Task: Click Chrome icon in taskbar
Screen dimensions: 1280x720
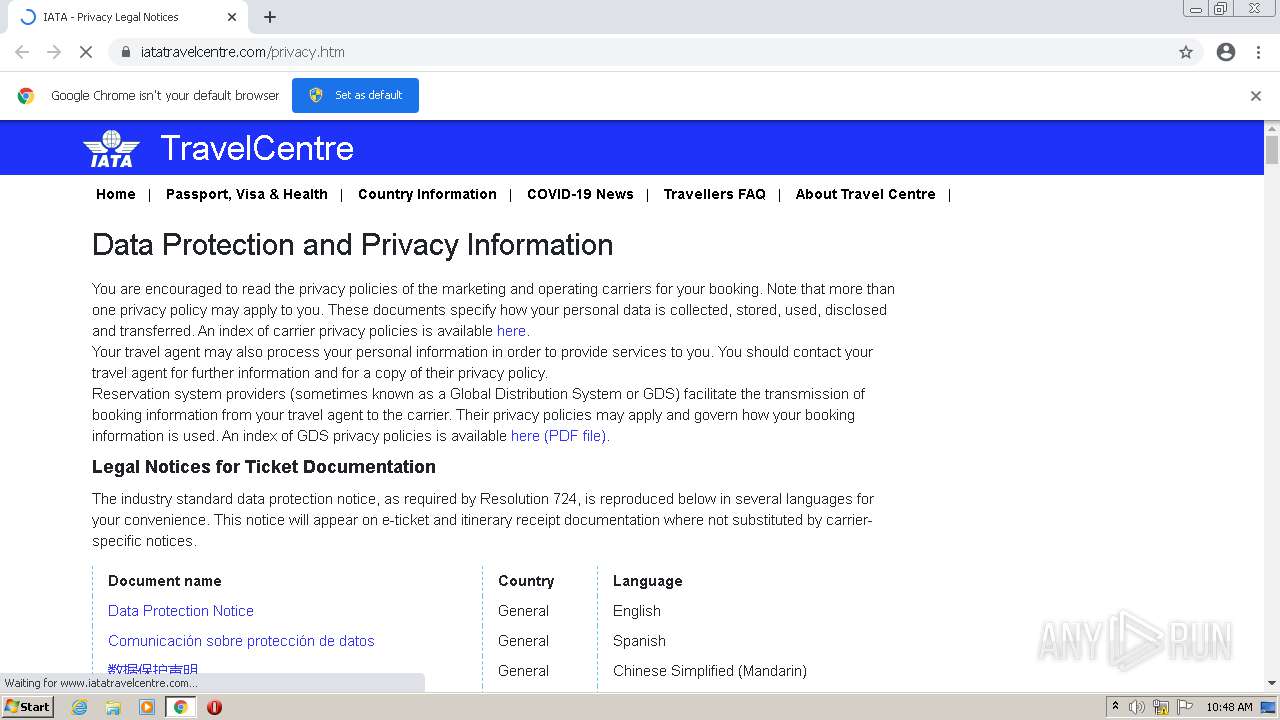Action: click(x=181, y=707)
